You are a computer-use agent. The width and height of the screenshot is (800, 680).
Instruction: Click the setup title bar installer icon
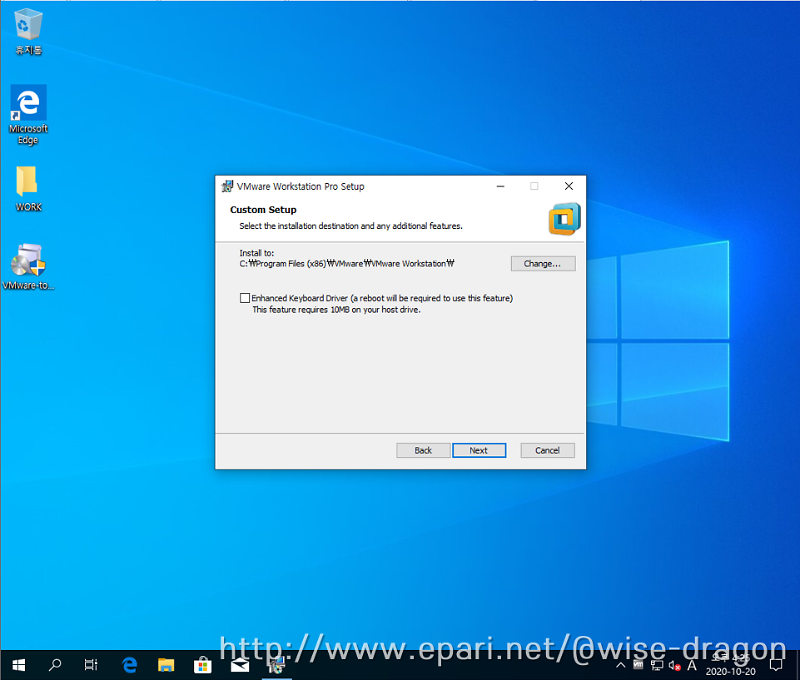[x=227, y=186]
